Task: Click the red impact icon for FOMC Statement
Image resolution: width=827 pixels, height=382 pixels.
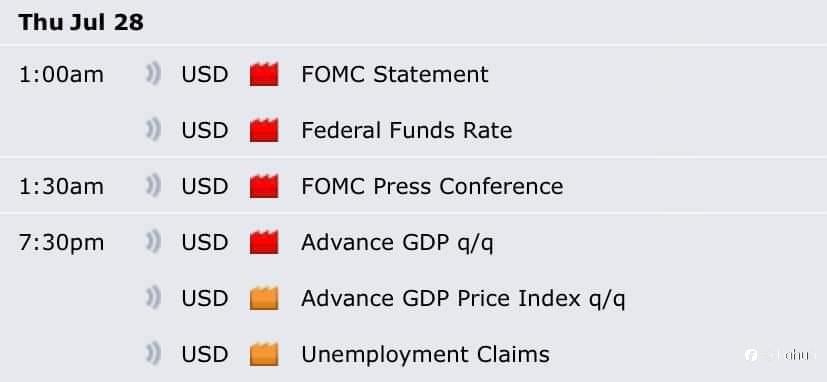Action: click(x=264, y=74)
